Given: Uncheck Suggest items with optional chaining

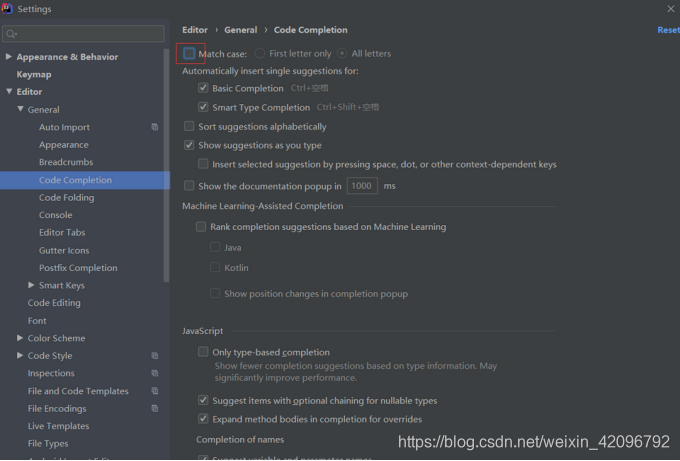Looking at the screenshot, I should click(203, 400).
